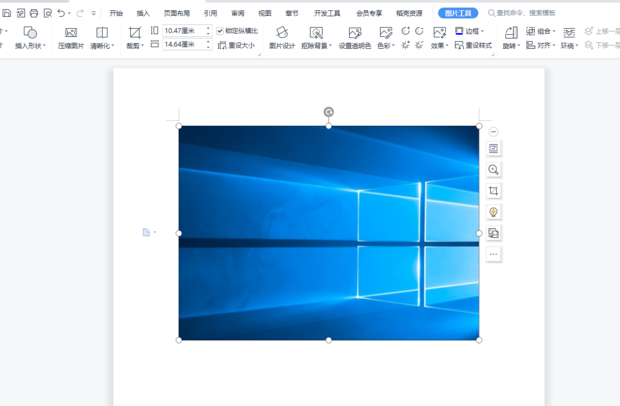The height and width of the screenshot is (406, 620).
Task: Select 设置透明色 set transparent color tool
Action: tap(355, 38)
